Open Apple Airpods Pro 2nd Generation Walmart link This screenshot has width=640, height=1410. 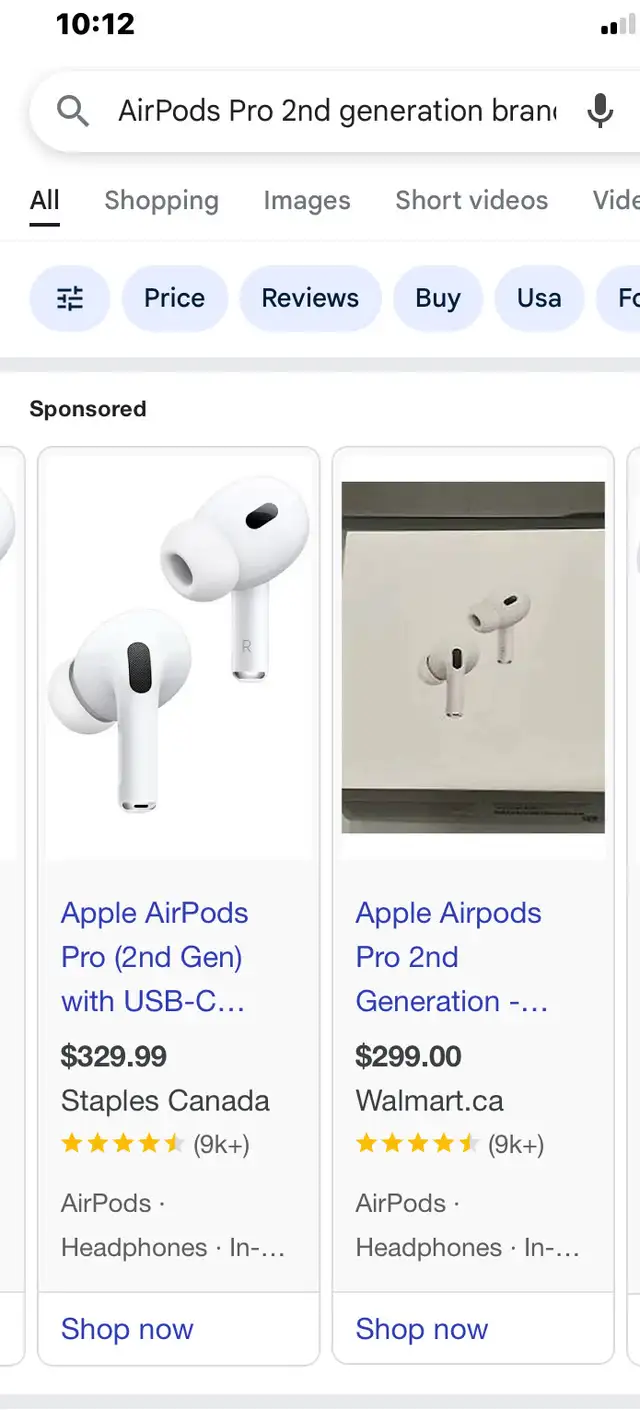452,957
